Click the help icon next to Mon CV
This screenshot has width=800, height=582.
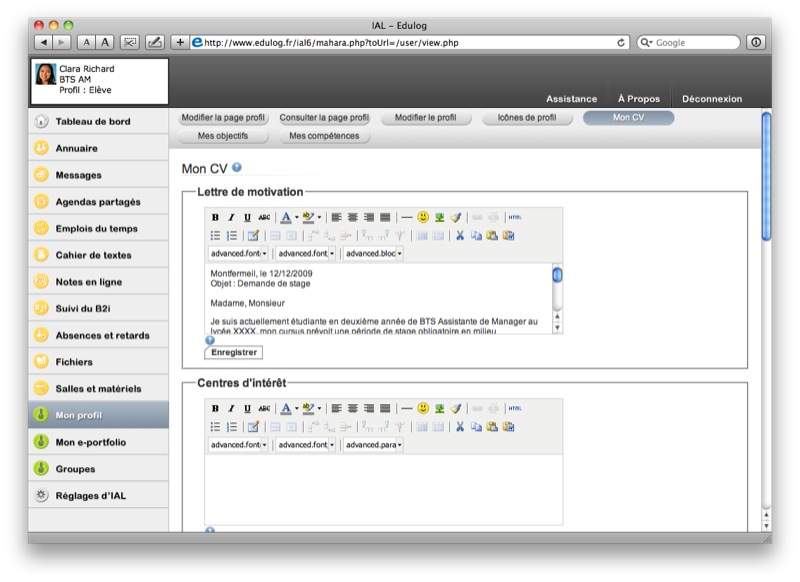(x=237, y=168)
